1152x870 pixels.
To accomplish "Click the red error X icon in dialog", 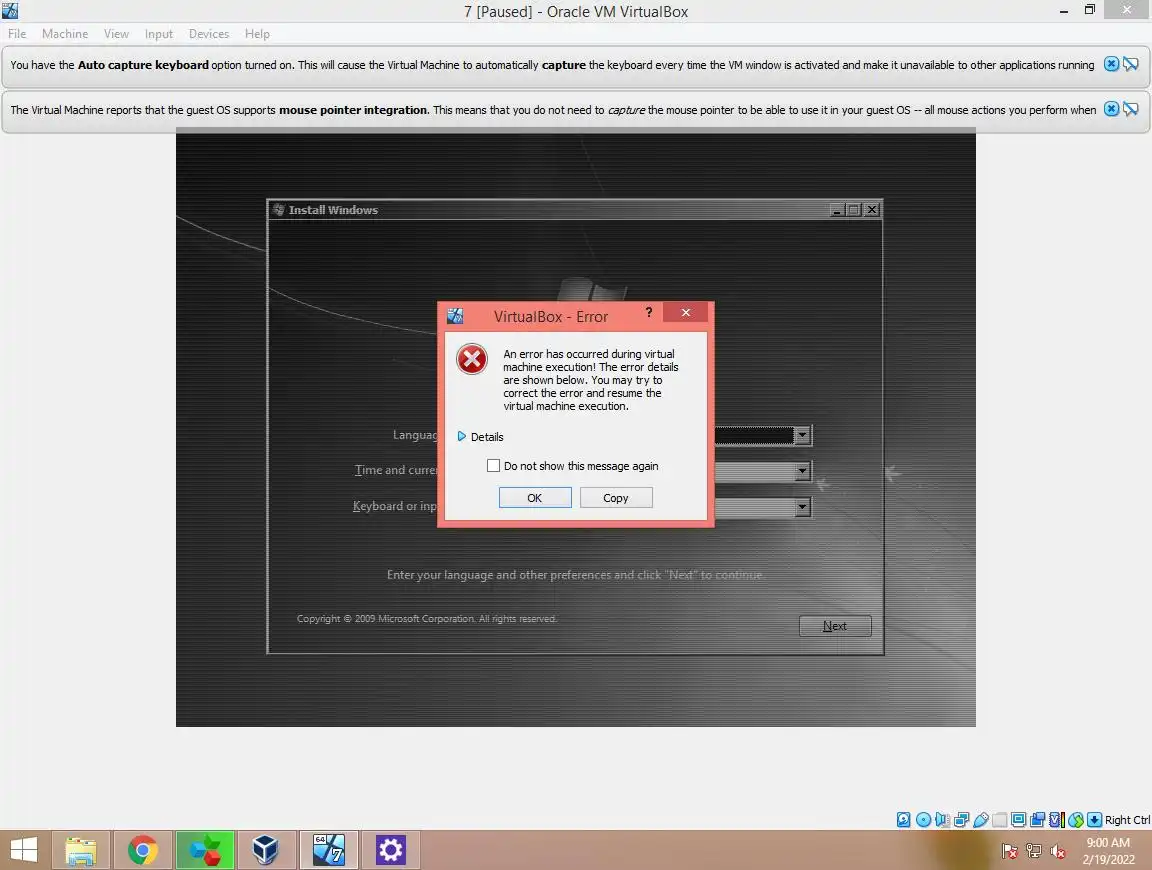I will 472,359.
